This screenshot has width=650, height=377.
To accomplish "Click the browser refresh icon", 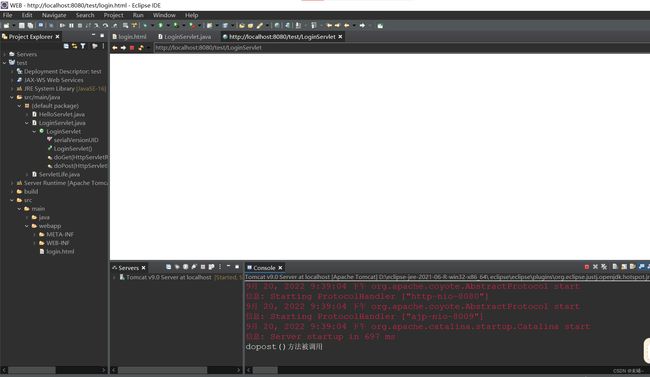I will [x=141, y=48].
